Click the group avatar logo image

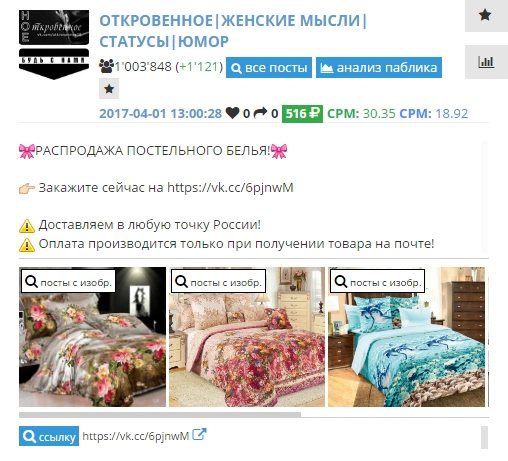click(x=54, y=45)
